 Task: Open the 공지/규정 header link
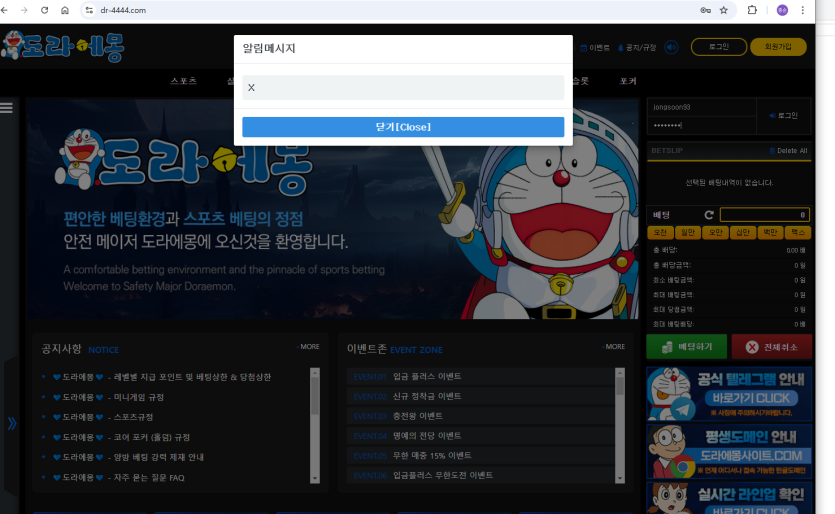[x=637, y=48]
